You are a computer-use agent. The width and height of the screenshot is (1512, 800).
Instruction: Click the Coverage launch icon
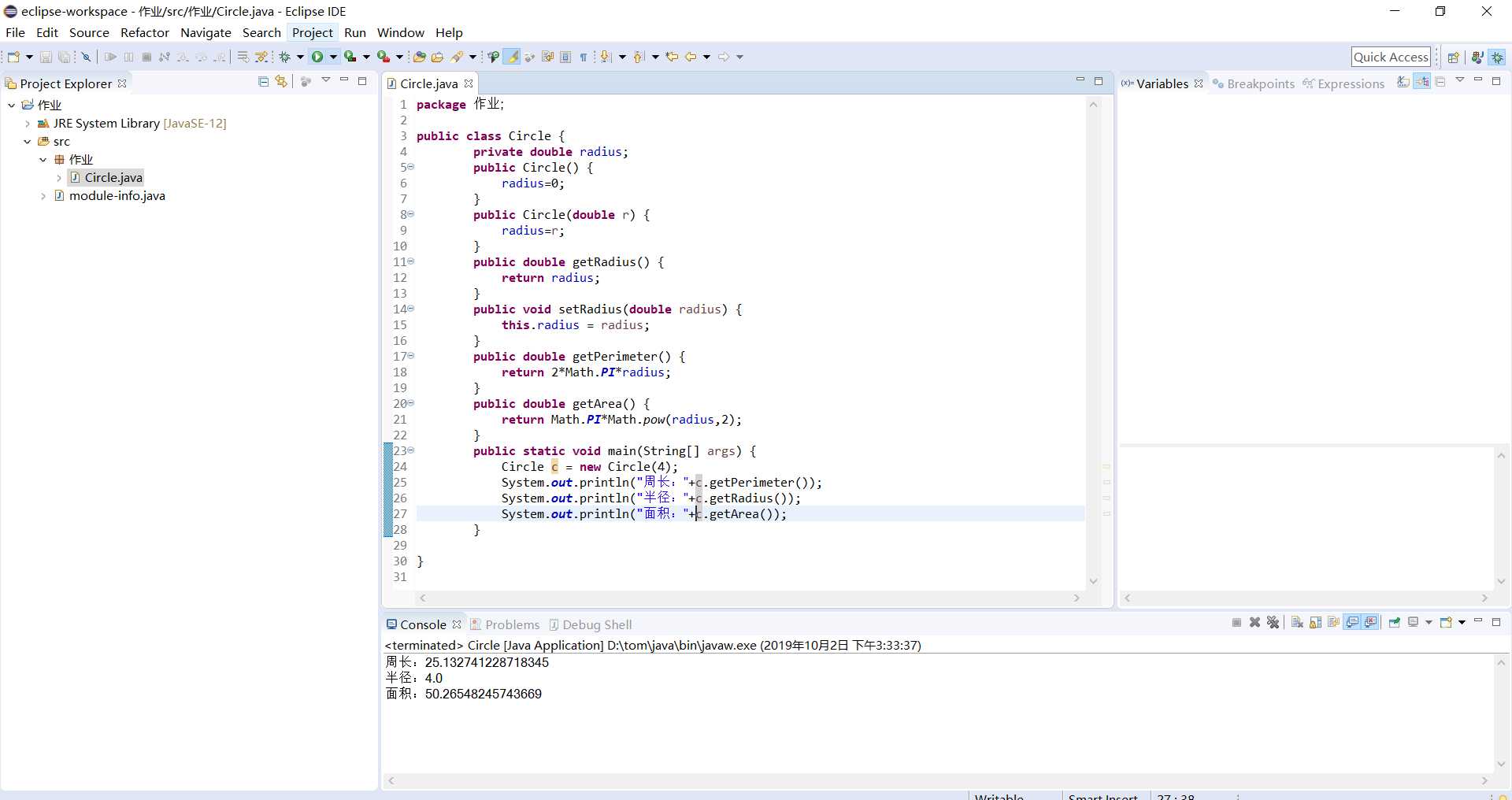click(x=350, y=57)
